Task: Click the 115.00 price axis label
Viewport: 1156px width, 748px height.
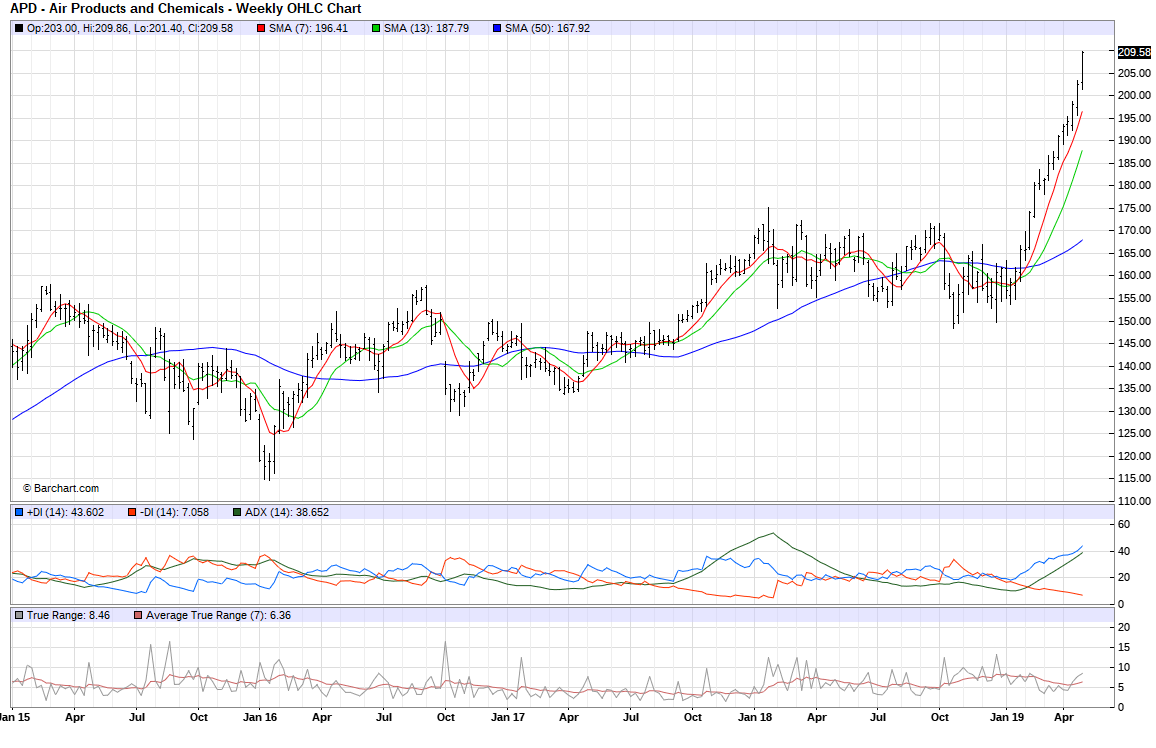Action: [x=1134, y=478]
